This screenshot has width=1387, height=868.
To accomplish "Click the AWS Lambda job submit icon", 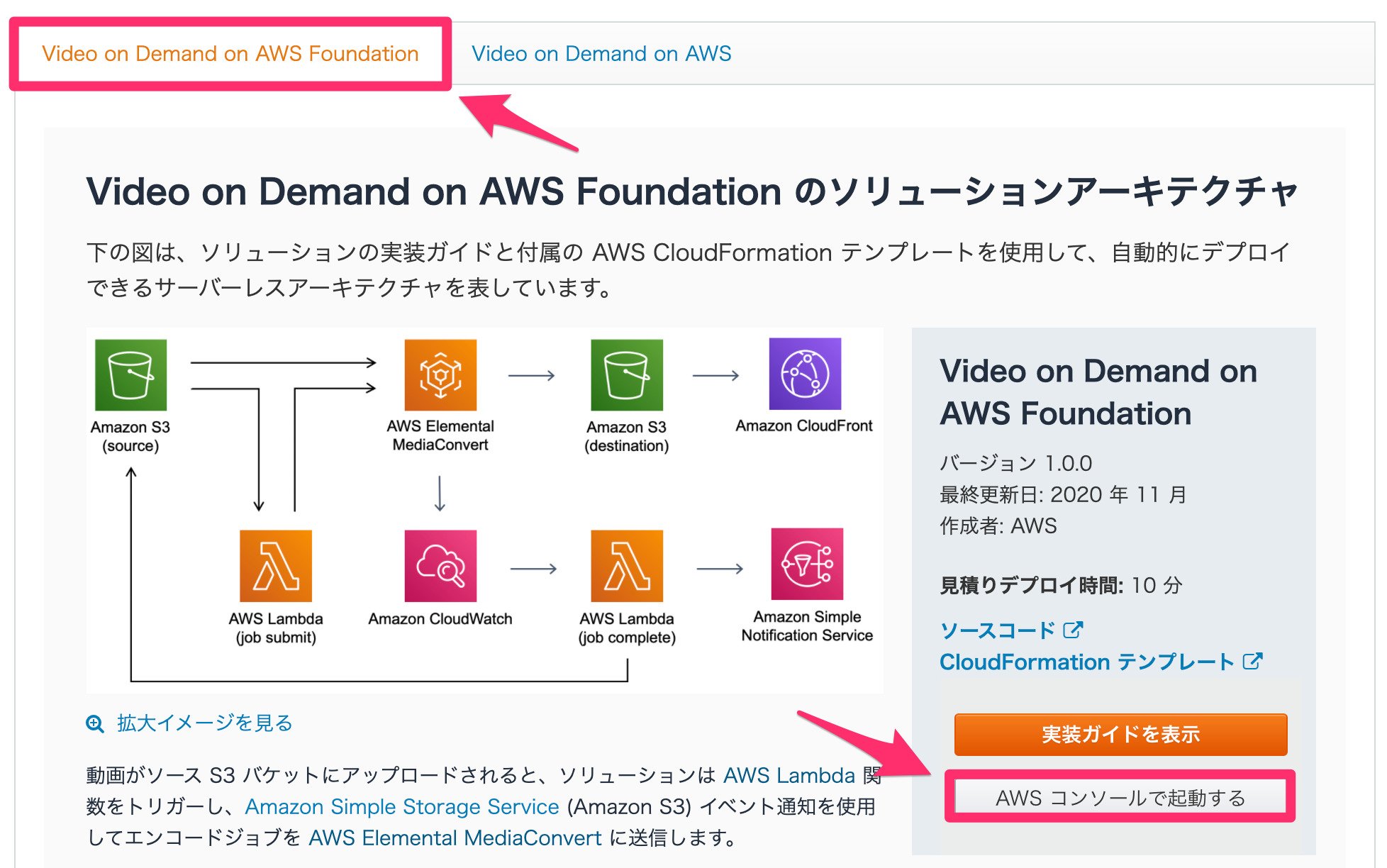I will 276,566.
